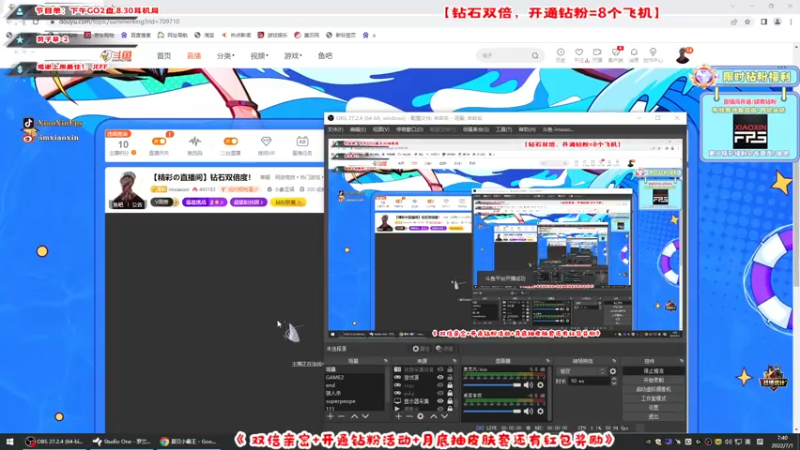This screenshot has height=450, width=800.
Task: Open OBS 编辑(E) menu
Action: pos(358,130)
